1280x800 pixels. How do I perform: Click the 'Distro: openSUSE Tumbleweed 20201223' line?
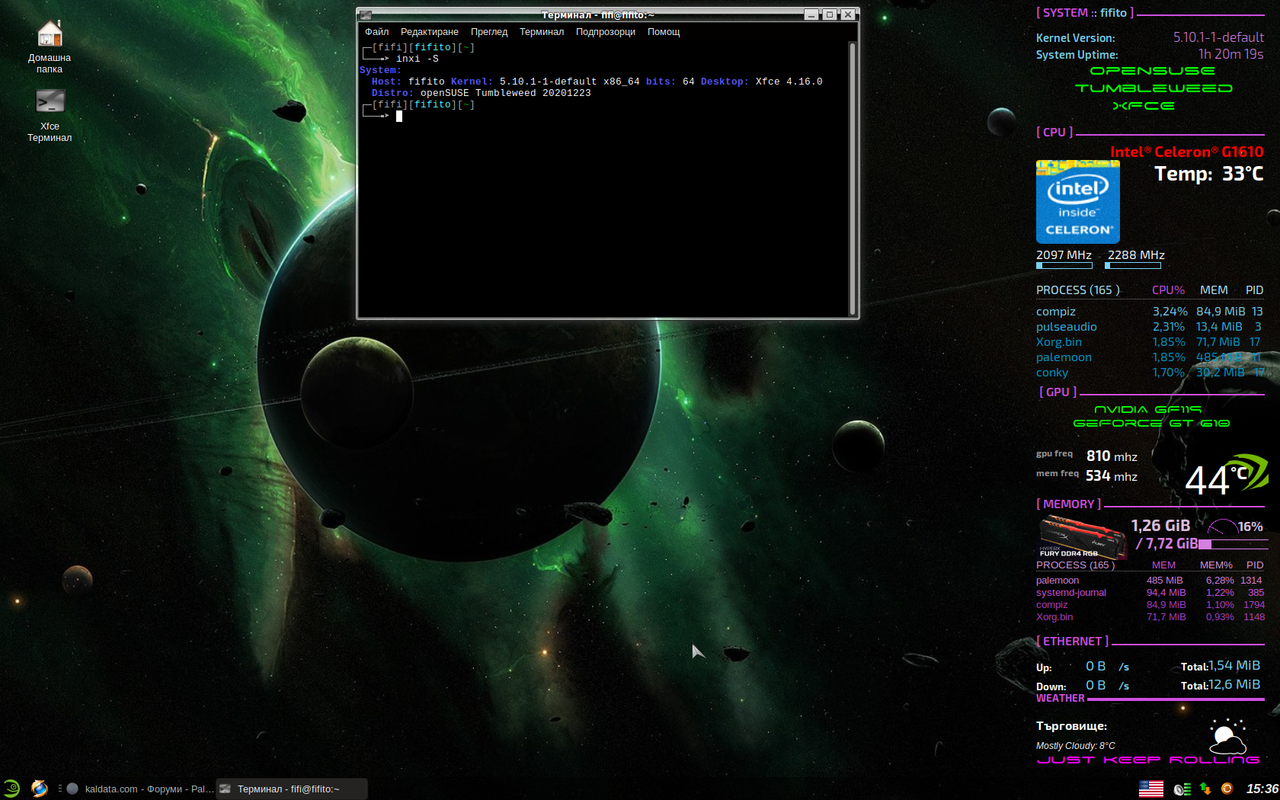[x=480, y=93]
